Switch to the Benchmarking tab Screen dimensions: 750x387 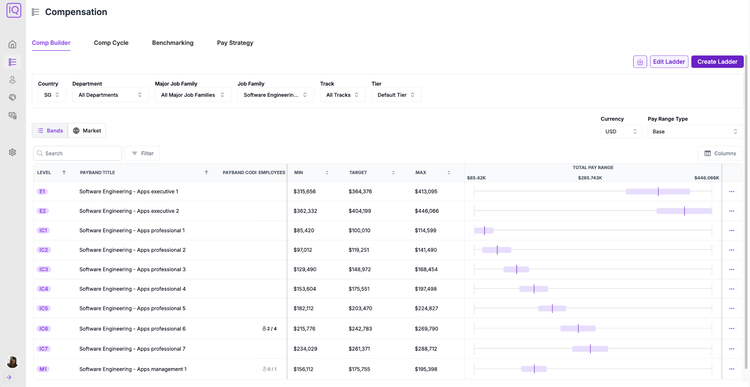(x=173, y=43)
